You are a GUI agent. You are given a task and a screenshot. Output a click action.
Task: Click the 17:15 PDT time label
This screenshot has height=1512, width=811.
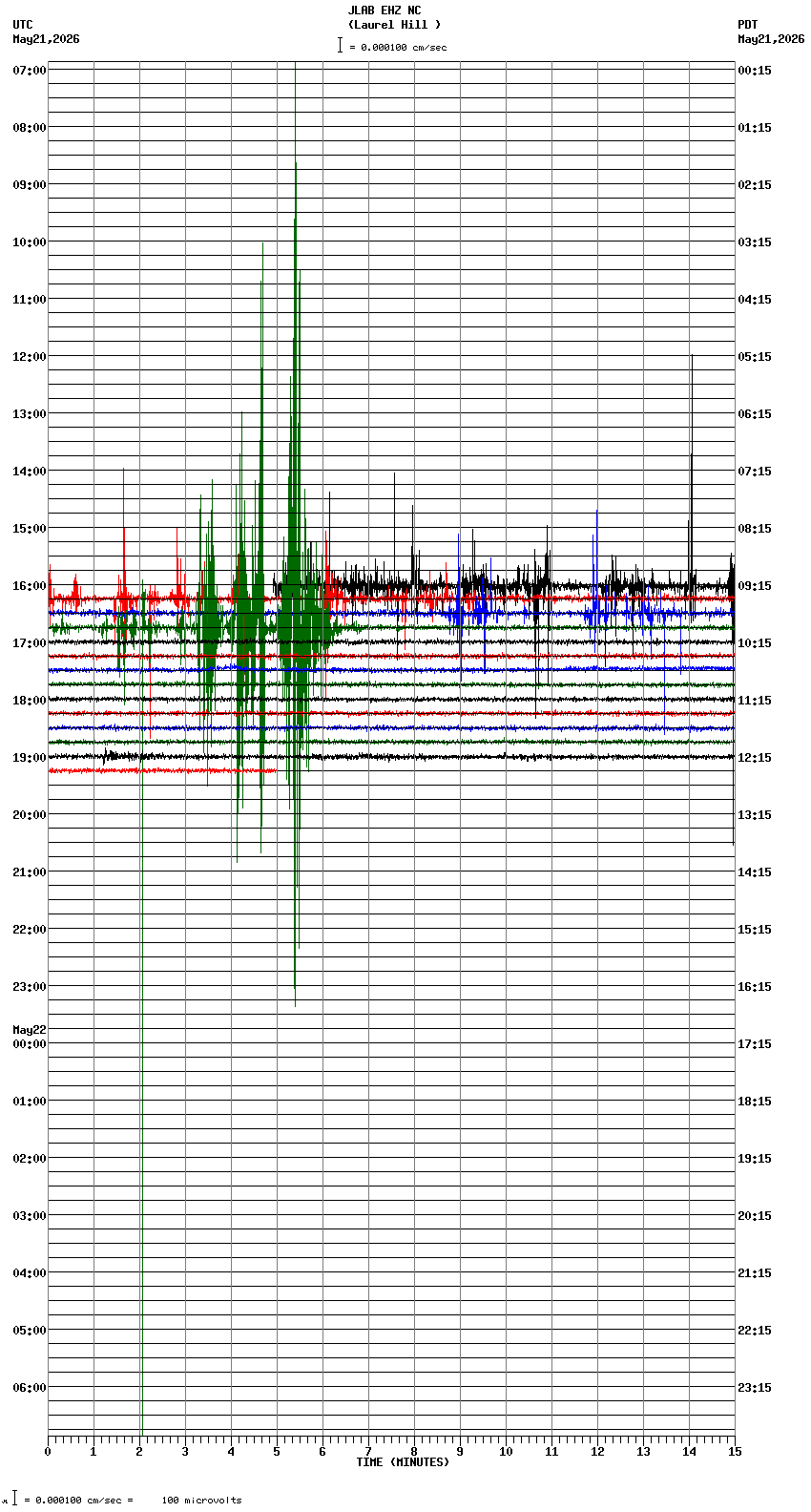tap(755, 1044)
